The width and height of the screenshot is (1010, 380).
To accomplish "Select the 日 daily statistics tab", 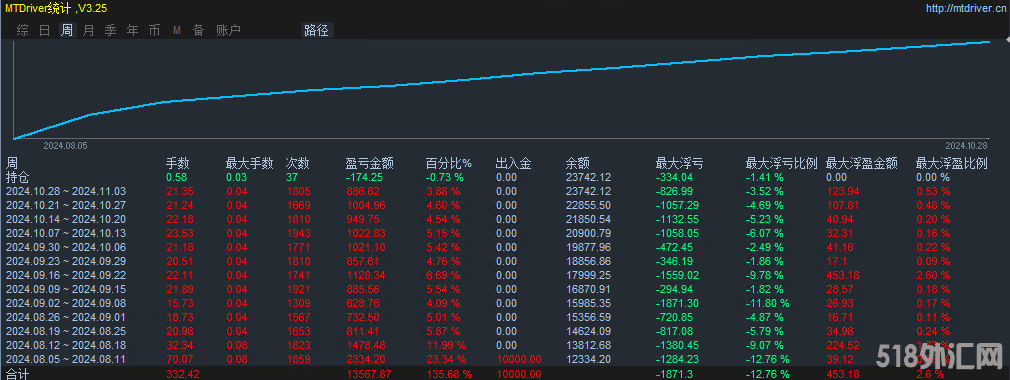I will [44, 30].
